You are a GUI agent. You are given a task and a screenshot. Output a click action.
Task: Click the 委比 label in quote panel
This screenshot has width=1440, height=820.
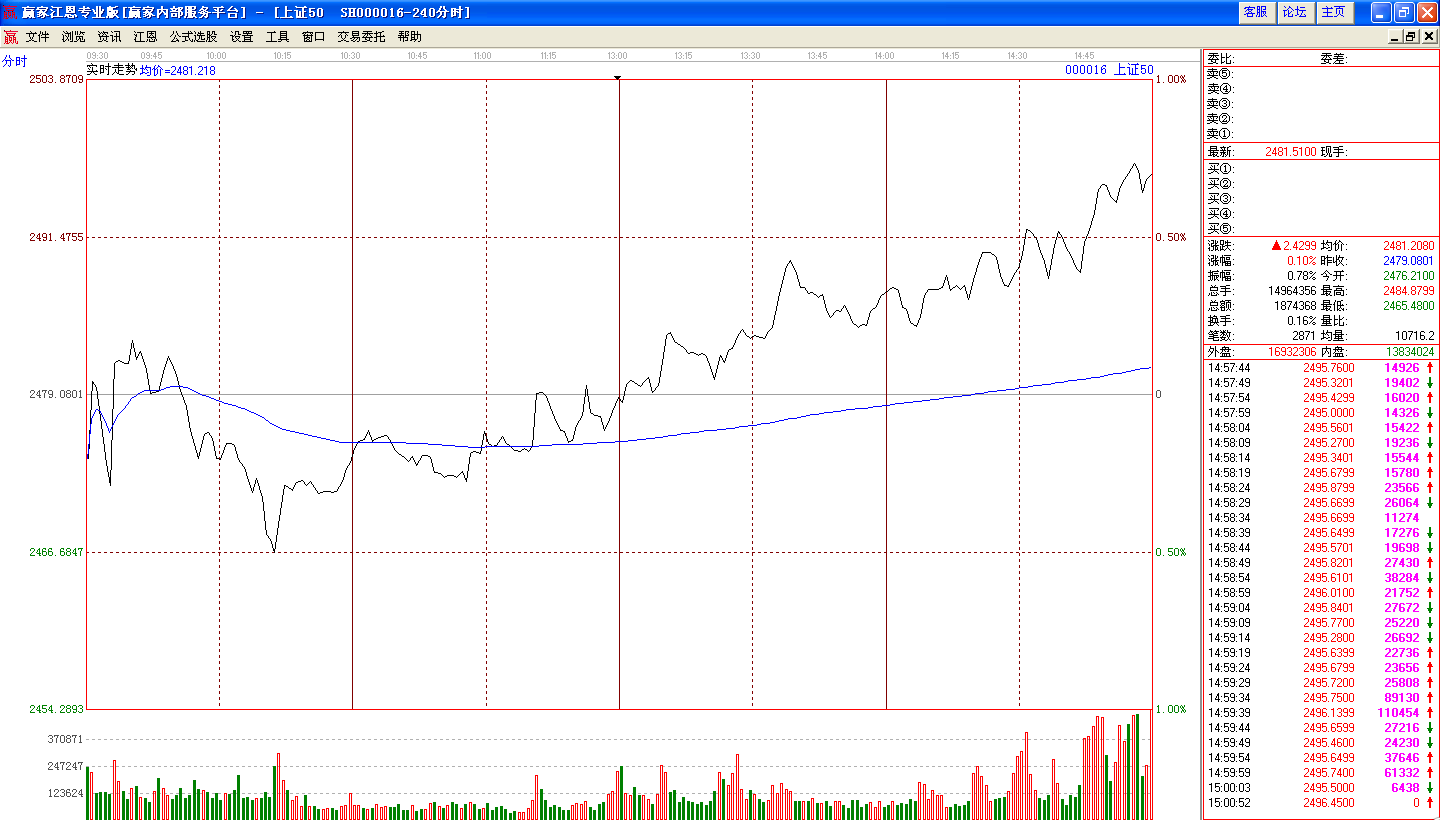tap(1221, 59)
